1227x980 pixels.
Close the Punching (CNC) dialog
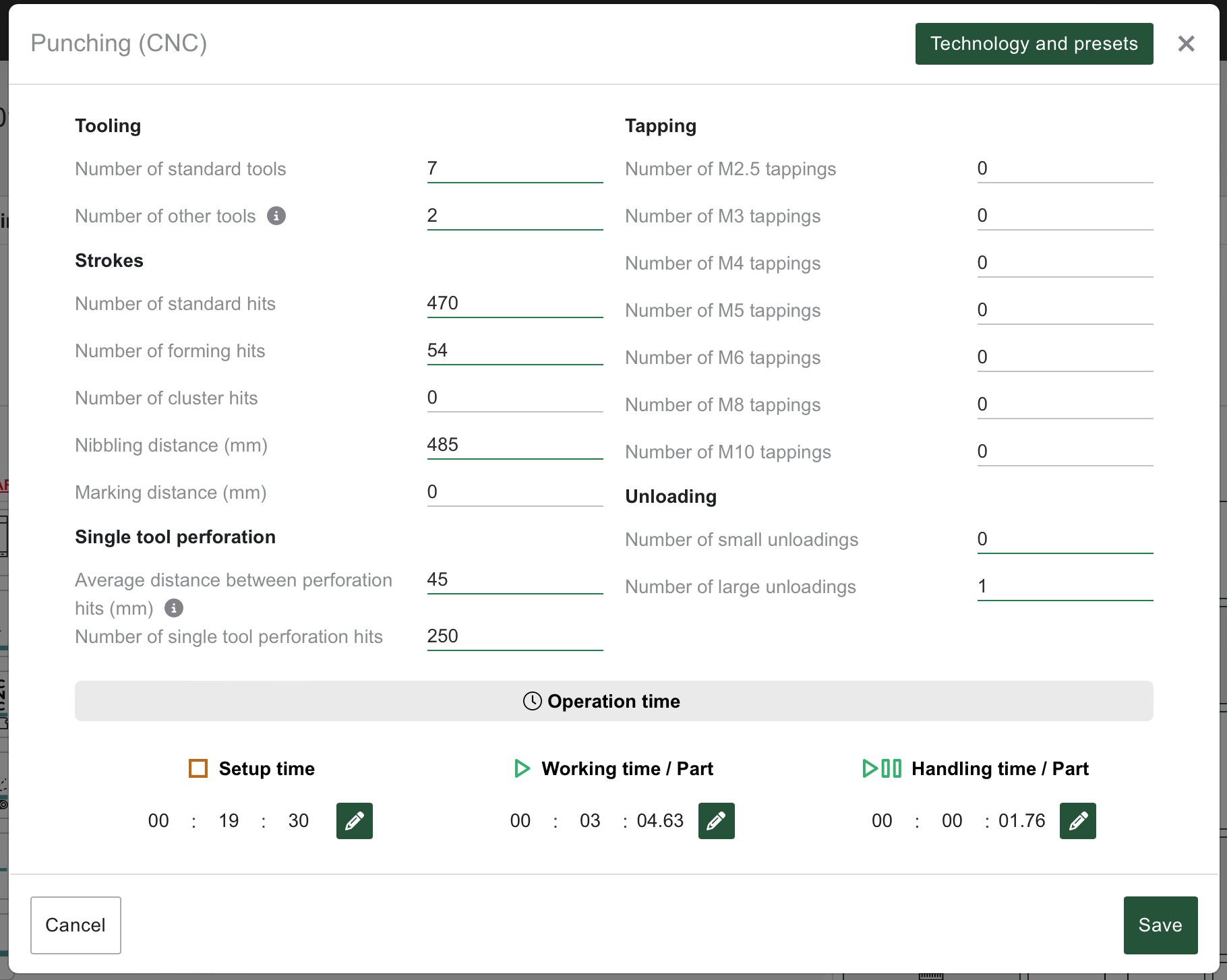(1186, 44)
